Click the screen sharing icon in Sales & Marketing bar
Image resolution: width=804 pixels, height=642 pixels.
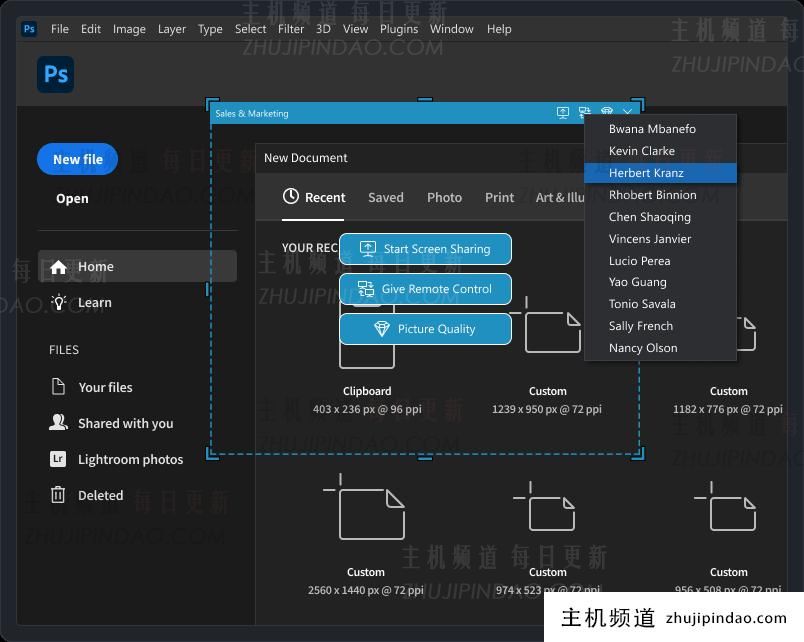pos(562,112)
